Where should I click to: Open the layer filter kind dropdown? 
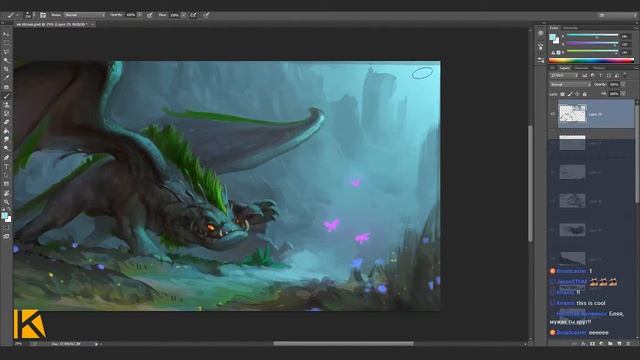[564, 76]
